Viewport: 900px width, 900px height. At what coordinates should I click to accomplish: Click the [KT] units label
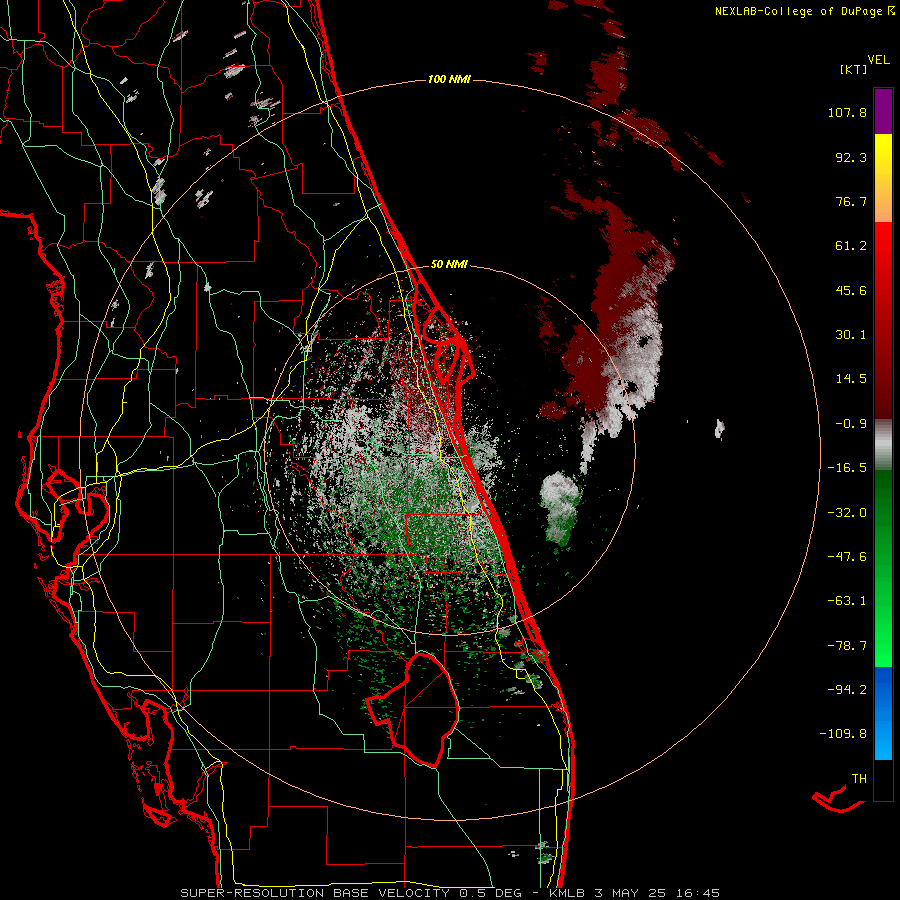coord(853,69)
